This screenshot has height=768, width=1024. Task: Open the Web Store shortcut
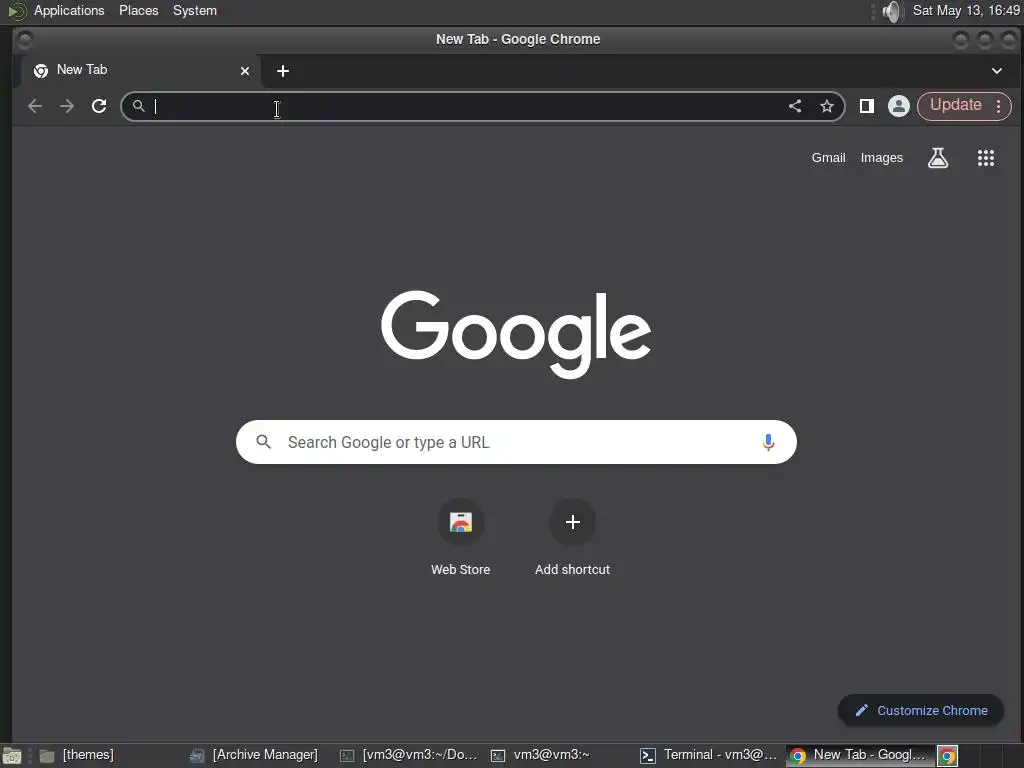pos(460,537)
